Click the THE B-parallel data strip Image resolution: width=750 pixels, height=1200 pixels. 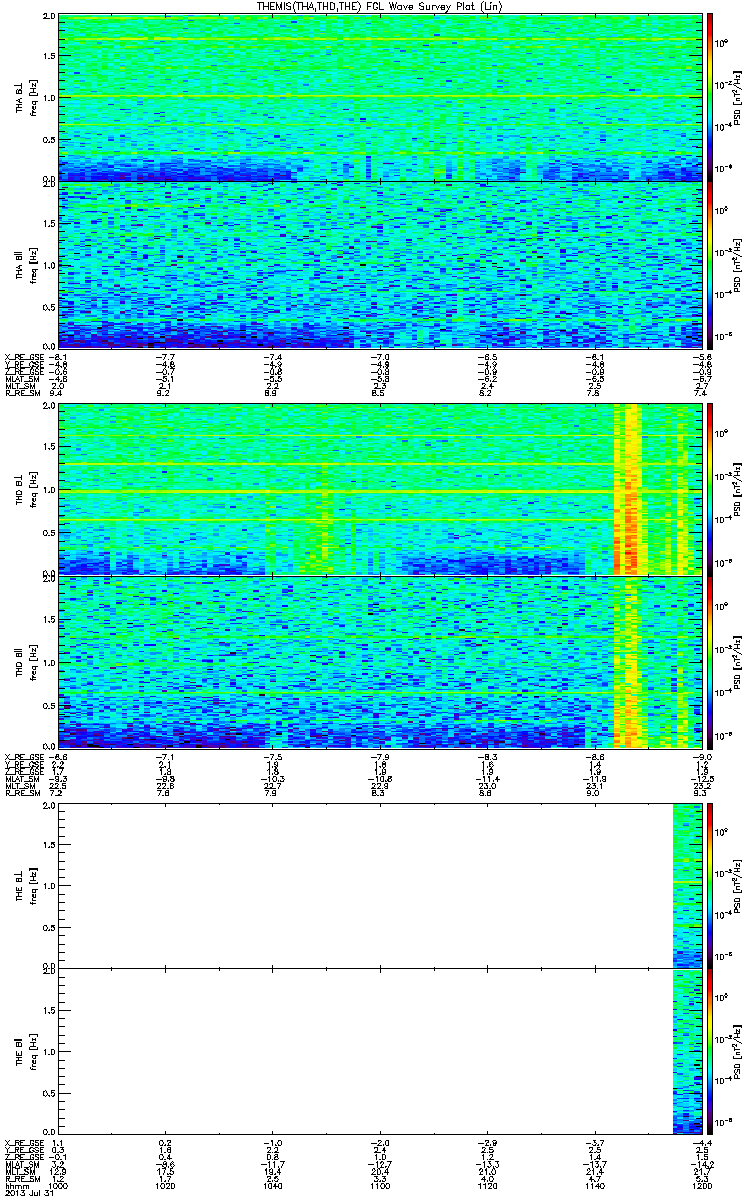[687, 1050]
